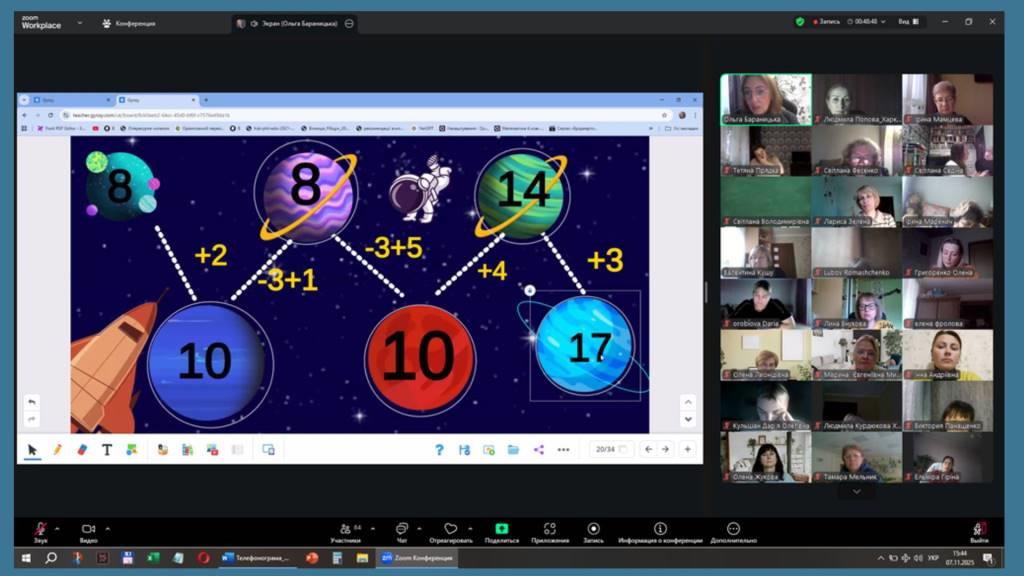
Task: Toggle recording with the Запись button
Action: tap(593, 530)
